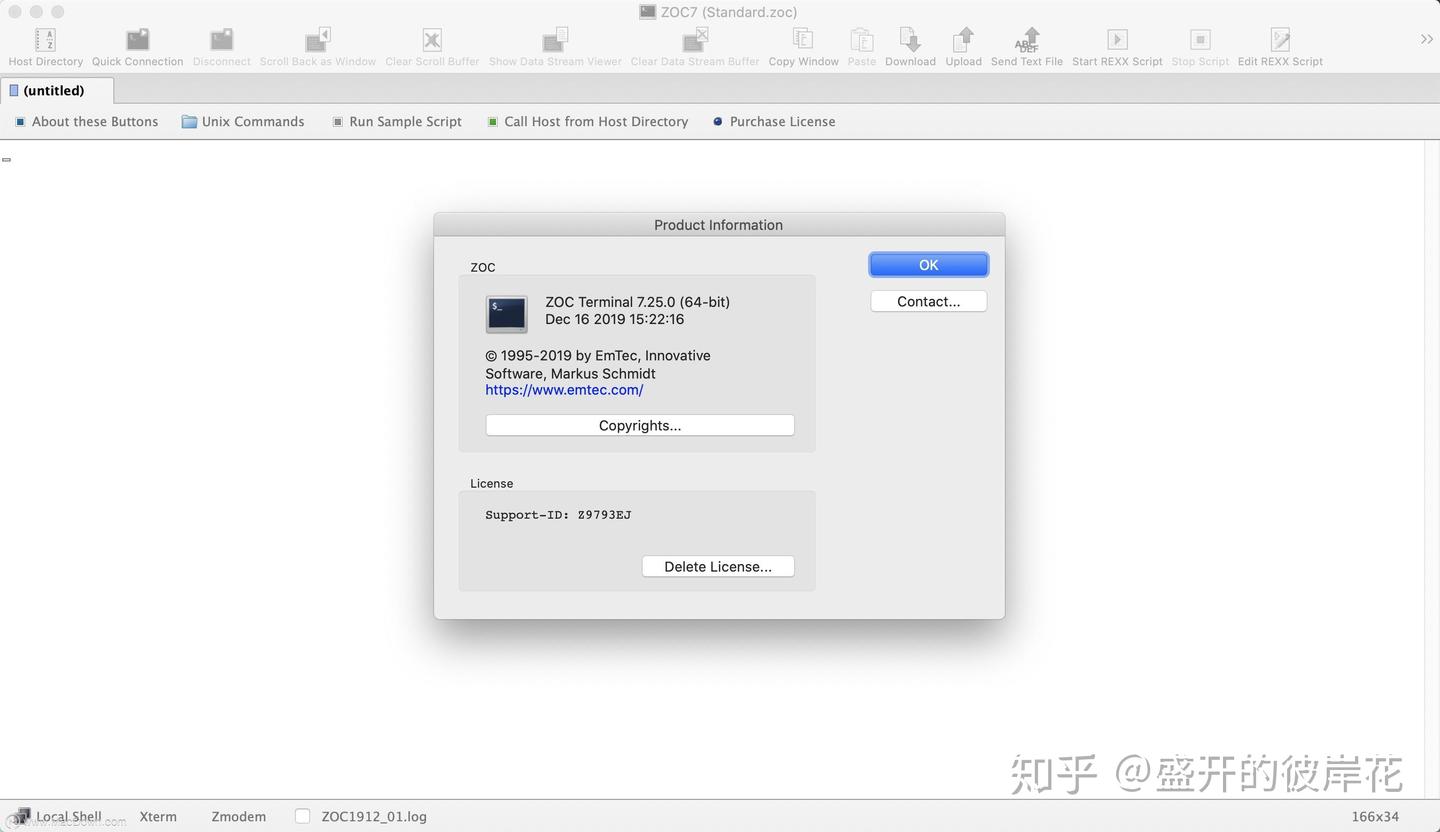Image resolution: width=1440 pixels, height=832 pixels.
Task: Click Zmodem in the status bar
Action: pyautogui.click(x=238, y=816)
